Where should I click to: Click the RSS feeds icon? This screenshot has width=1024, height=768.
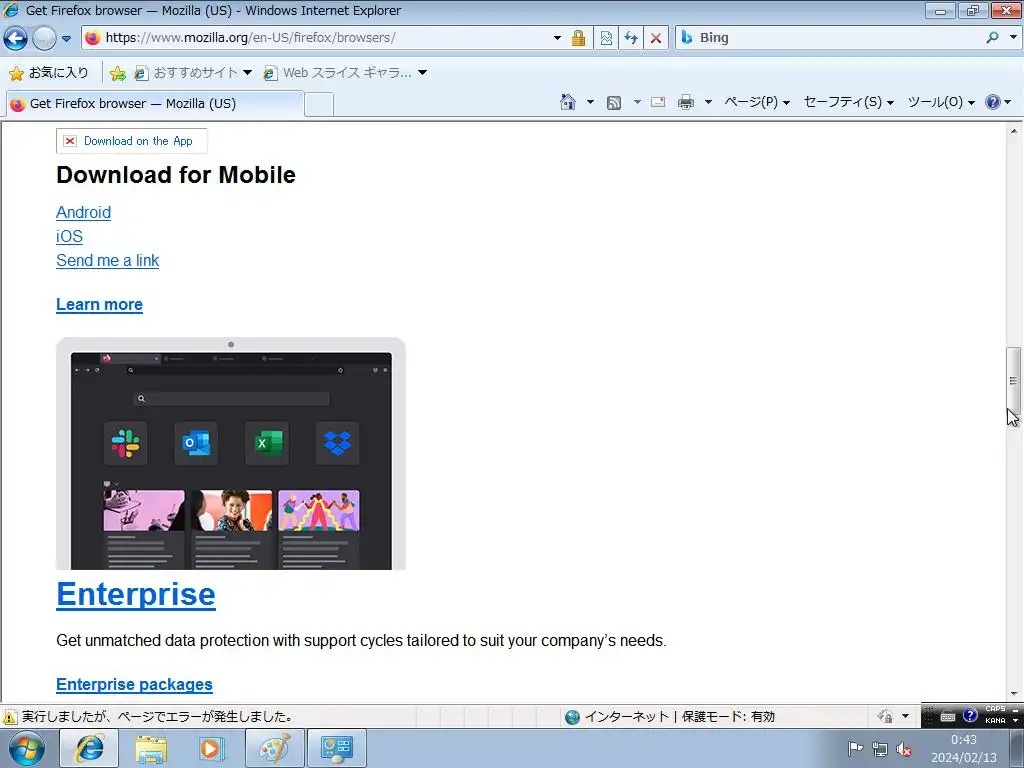coord(614,103)
